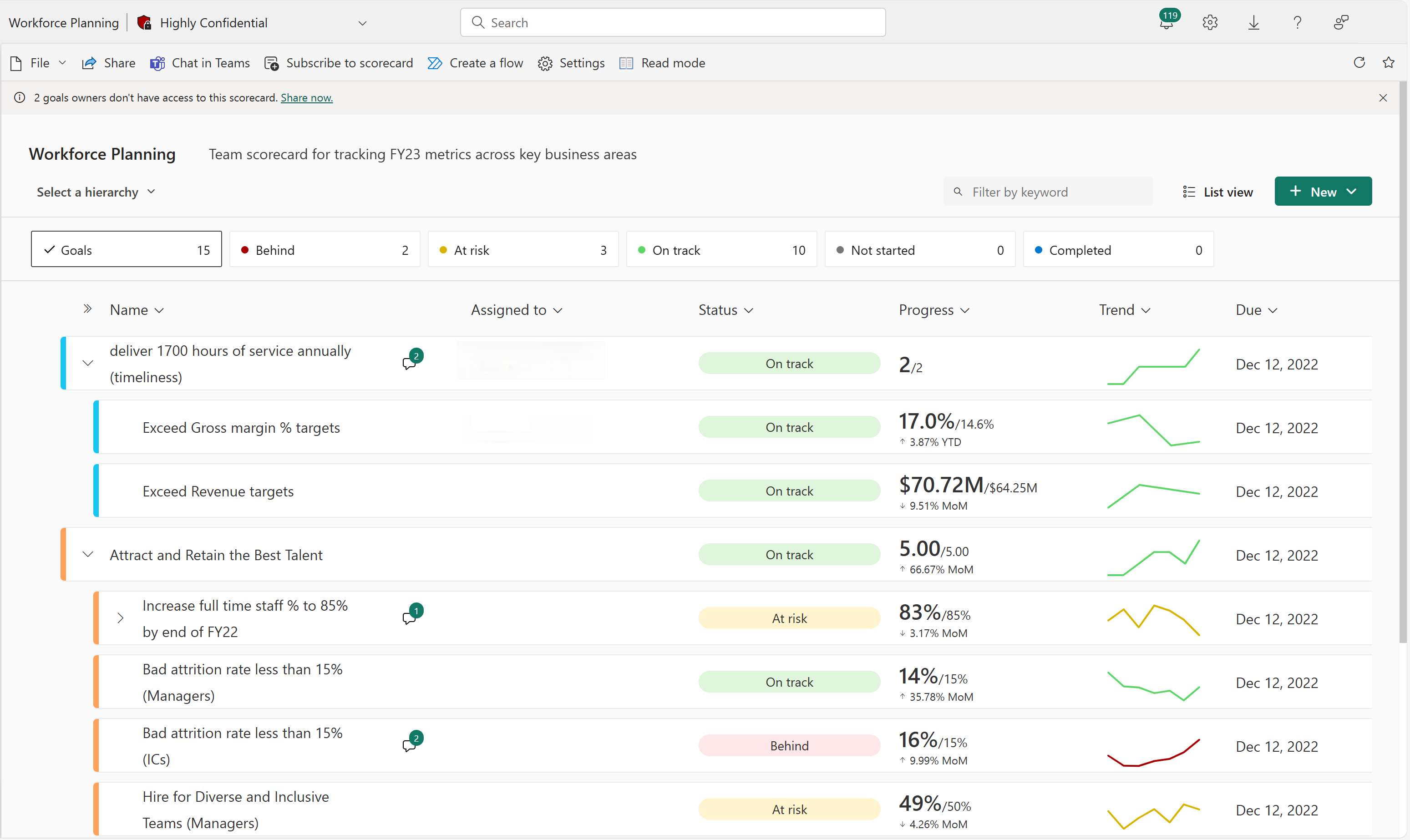
Task: Click the Subscribe to scorecard icon
Action: [270, 63]
